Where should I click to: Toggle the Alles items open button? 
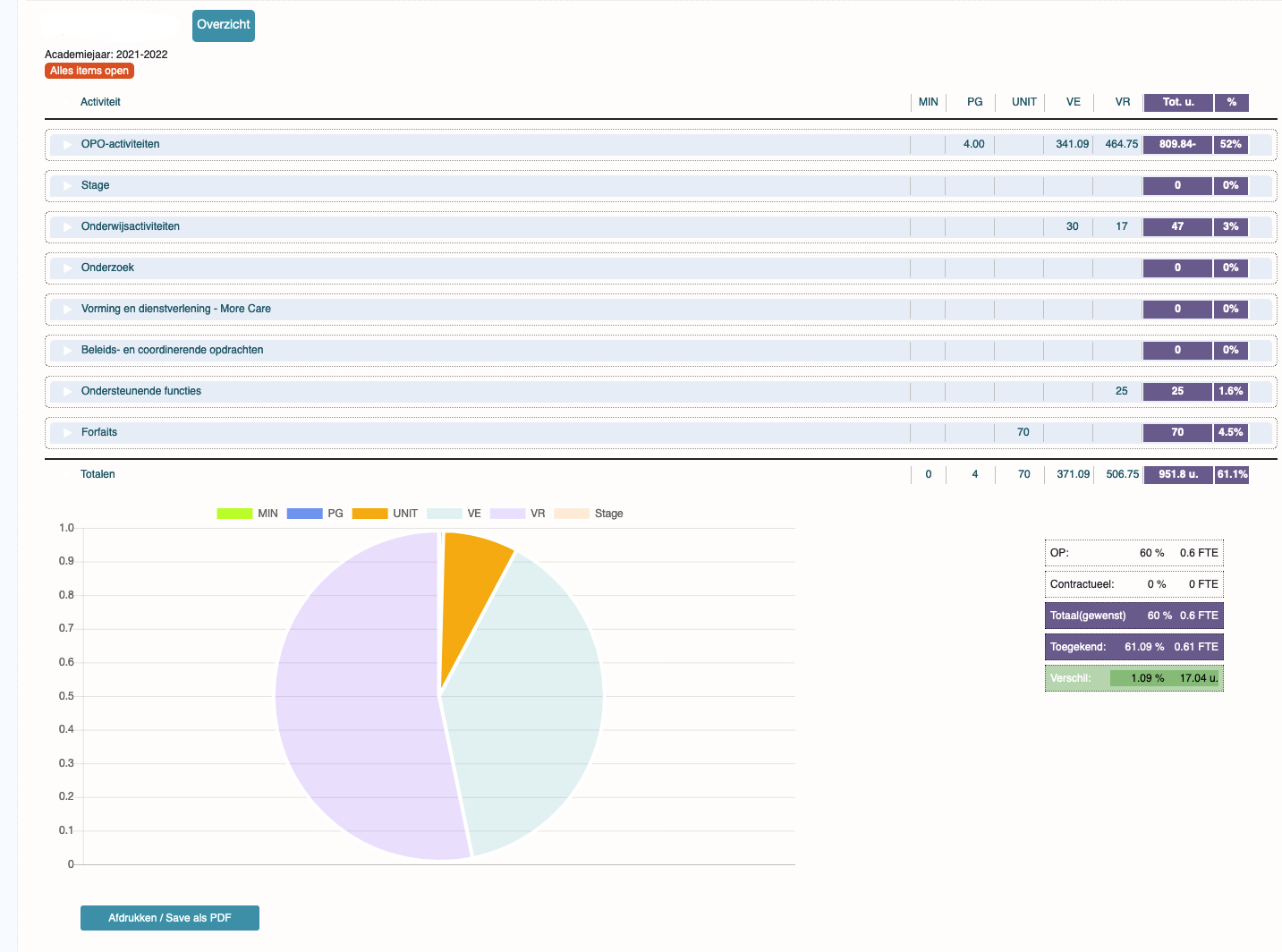click(x=89, y=71)
